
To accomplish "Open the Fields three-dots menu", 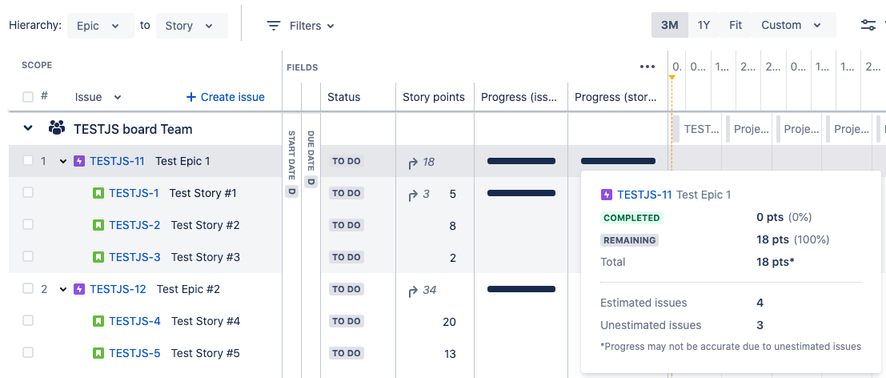I will (648, 67).
